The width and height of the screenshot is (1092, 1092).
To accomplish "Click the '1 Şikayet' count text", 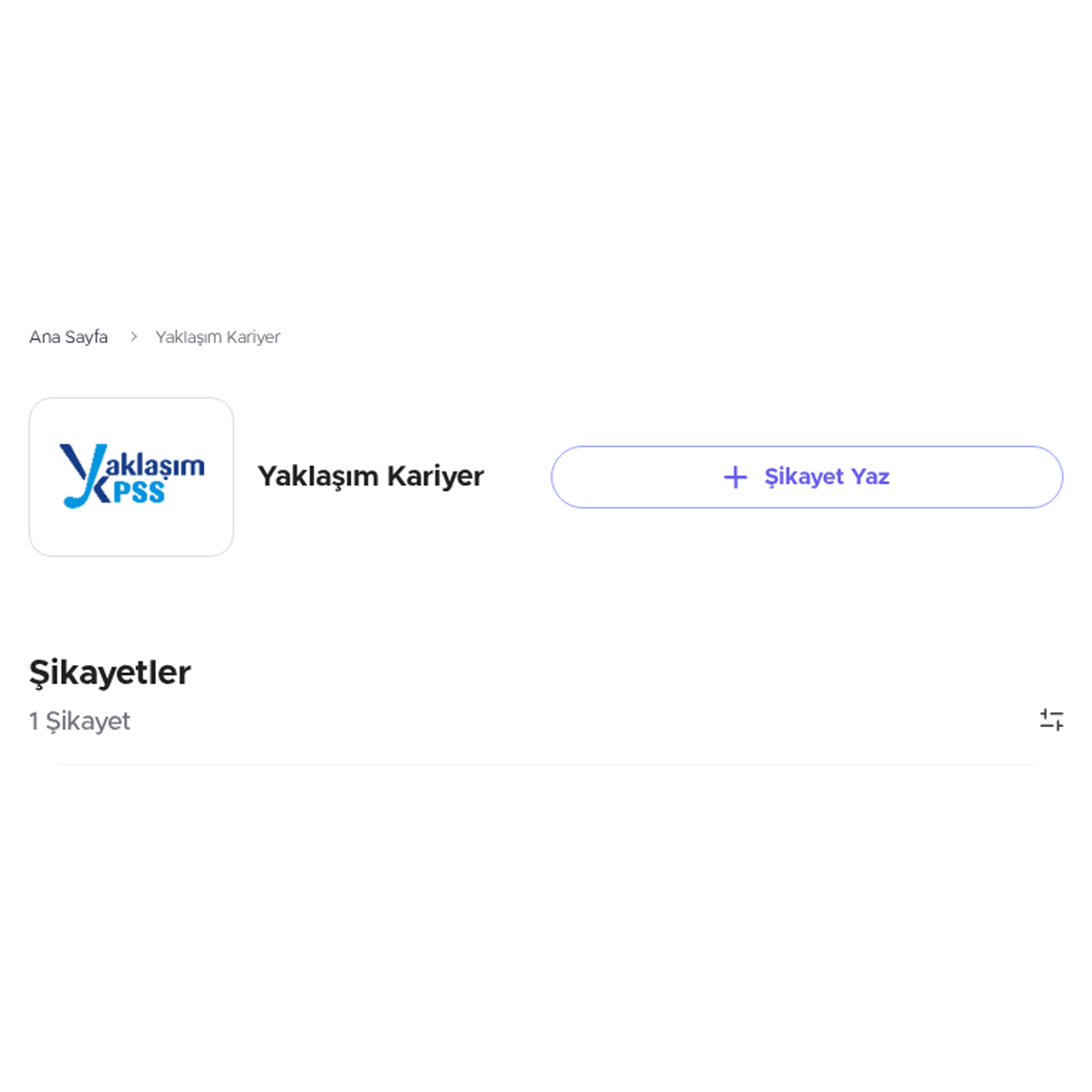I will 80,721.
